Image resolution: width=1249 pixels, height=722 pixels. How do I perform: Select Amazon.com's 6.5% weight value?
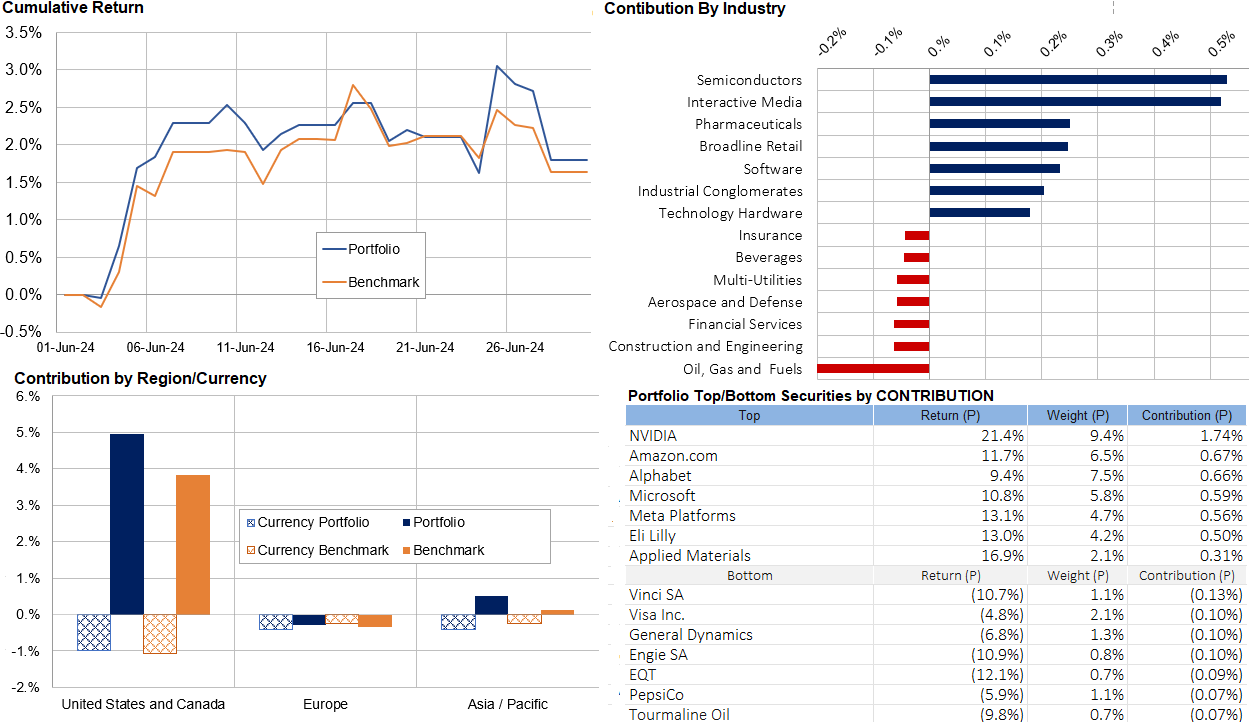pyautogui.click(x=1109, y=456)
